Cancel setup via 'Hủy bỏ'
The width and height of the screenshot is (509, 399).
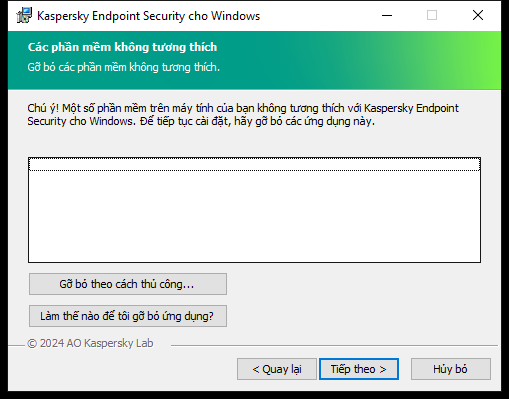click(451, 369)
